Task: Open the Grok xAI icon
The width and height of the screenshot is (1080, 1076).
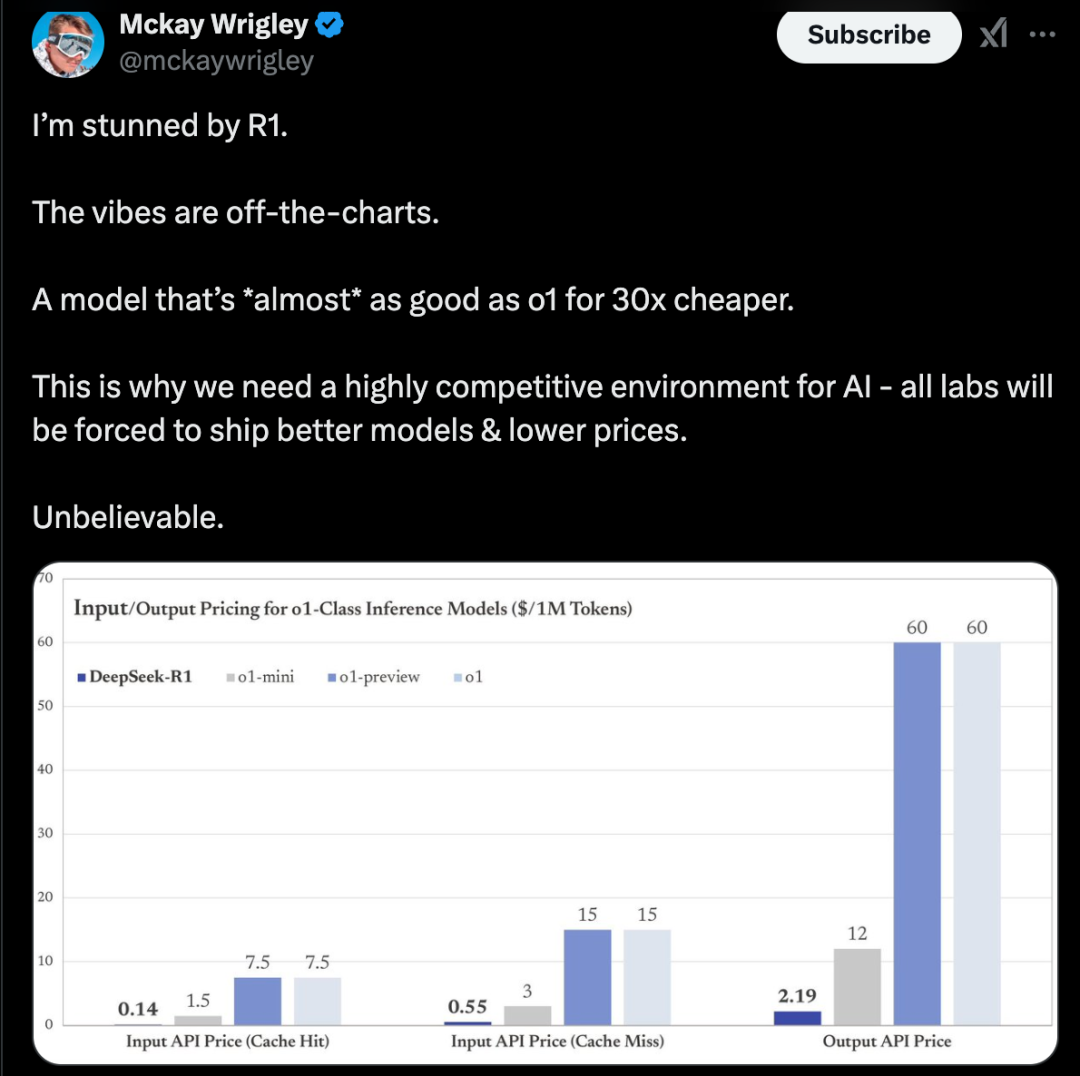Action: click(x=993, y=34)
